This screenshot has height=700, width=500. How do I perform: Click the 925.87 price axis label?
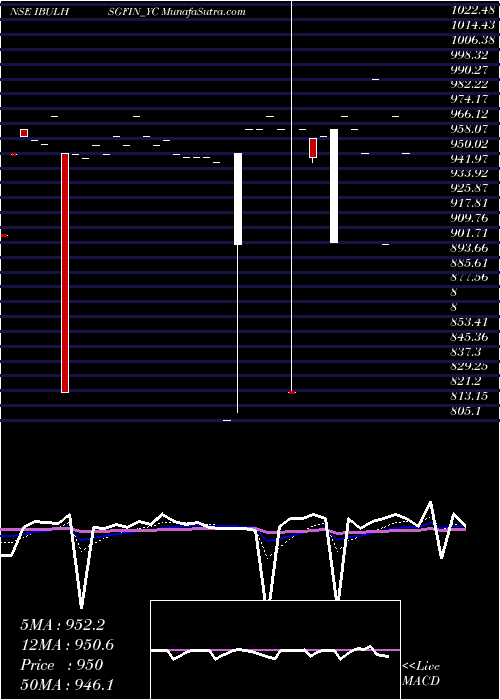(469, 188)
